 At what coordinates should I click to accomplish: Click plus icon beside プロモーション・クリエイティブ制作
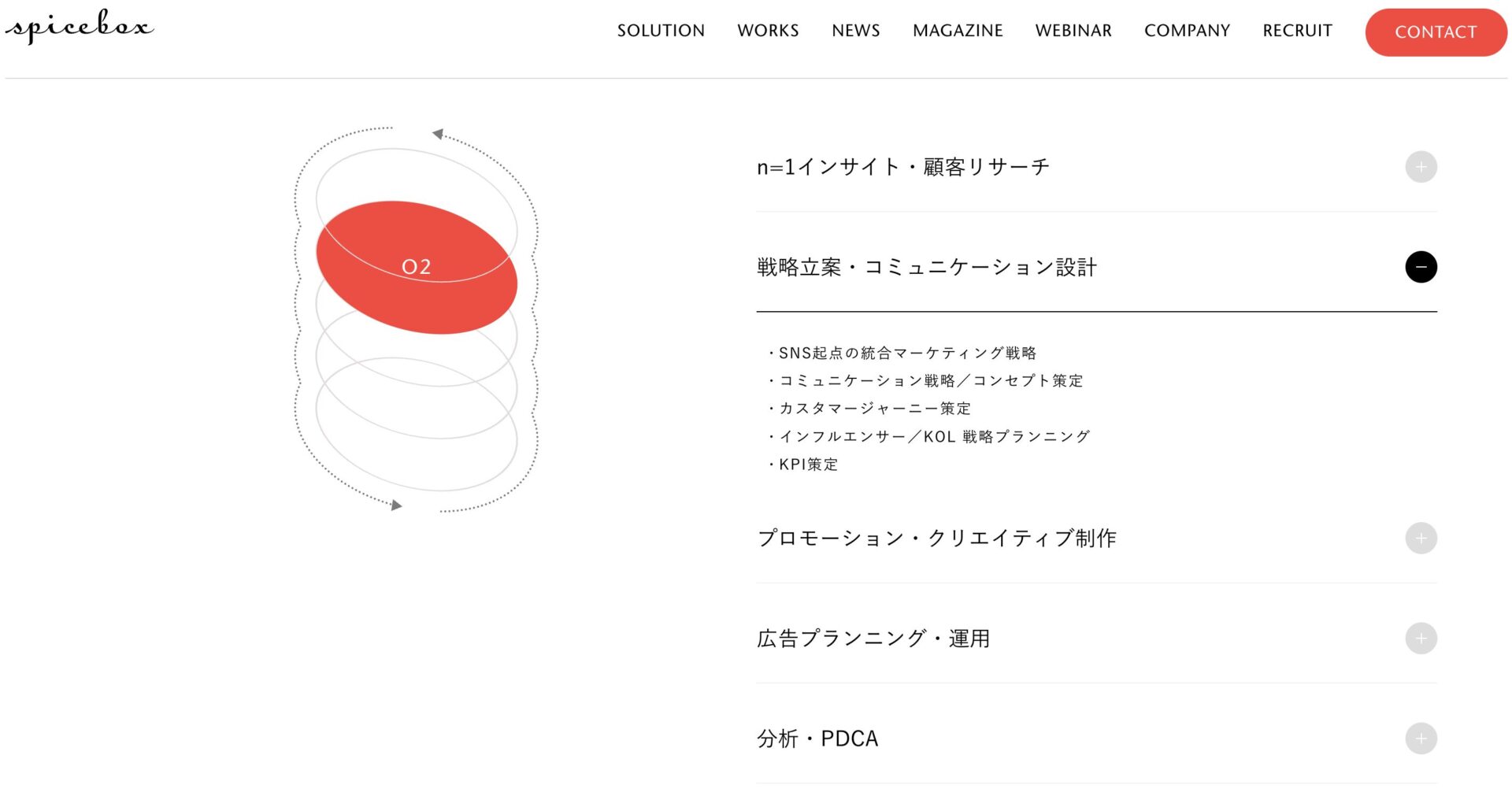(1421, 538)
